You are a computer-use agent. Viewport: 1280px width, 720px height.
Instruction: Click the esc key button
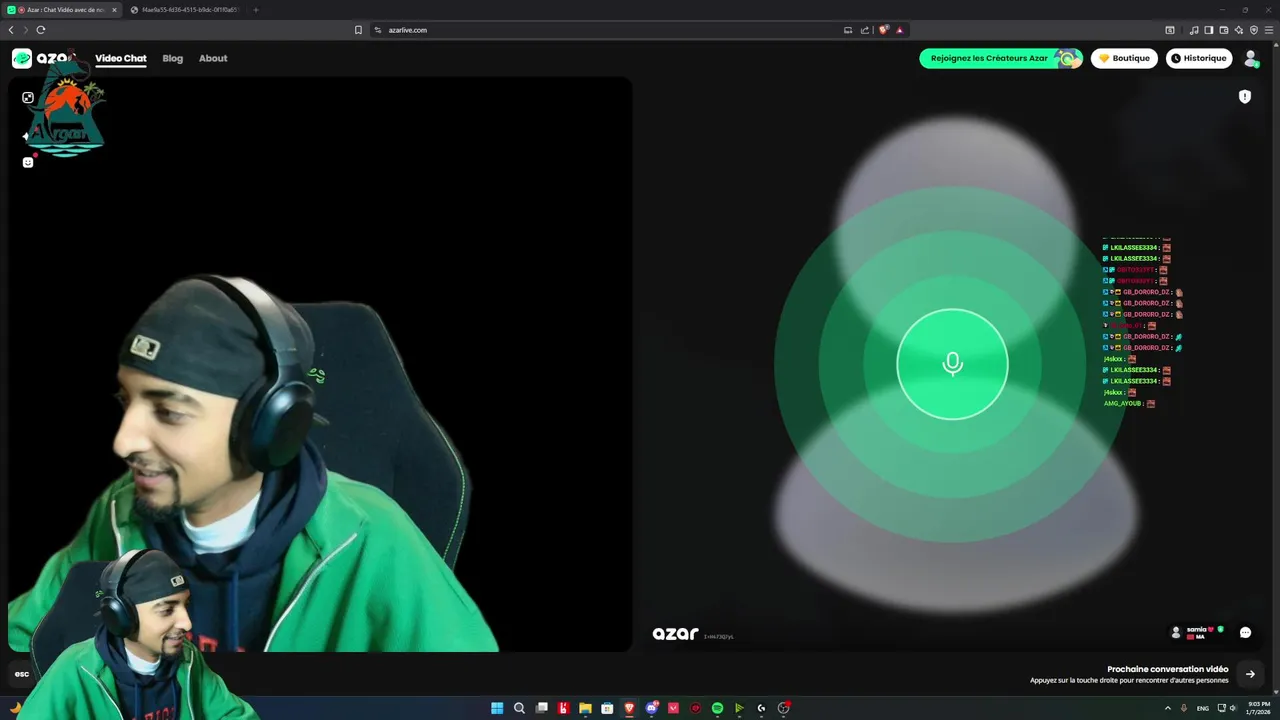click(x=22, y=674)
